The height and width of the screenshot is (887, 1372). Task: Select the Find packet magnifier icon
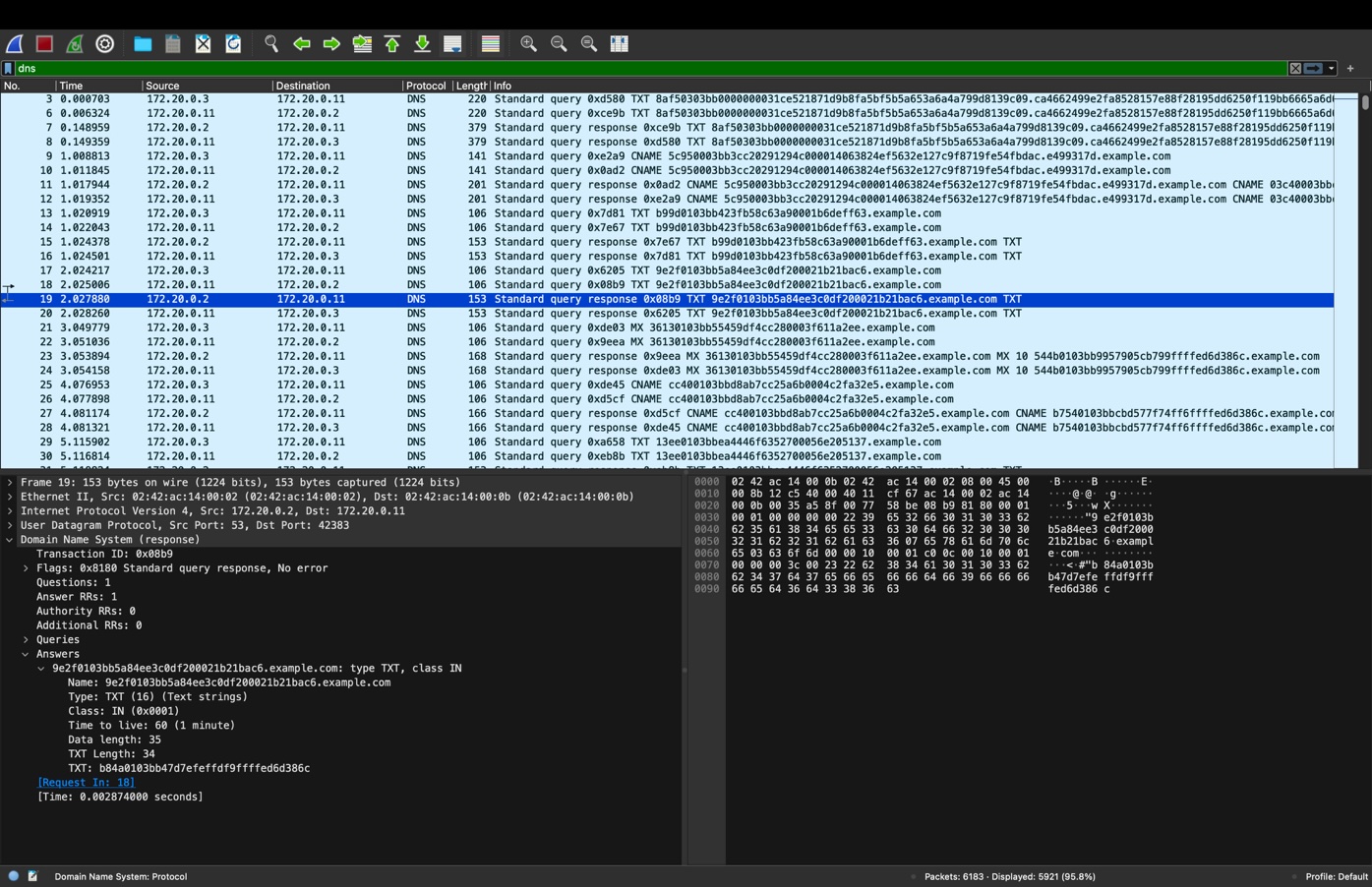269,43
